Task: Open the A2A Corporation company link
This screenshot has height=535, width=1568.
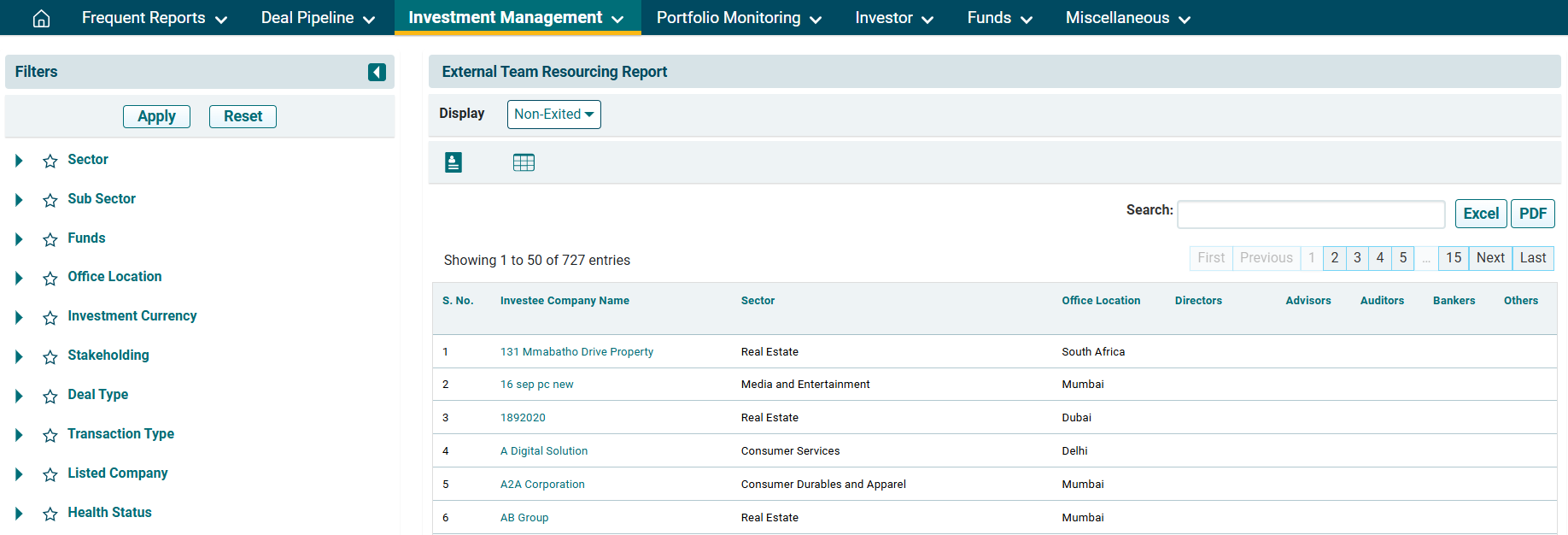Action: tap(542, 485)
